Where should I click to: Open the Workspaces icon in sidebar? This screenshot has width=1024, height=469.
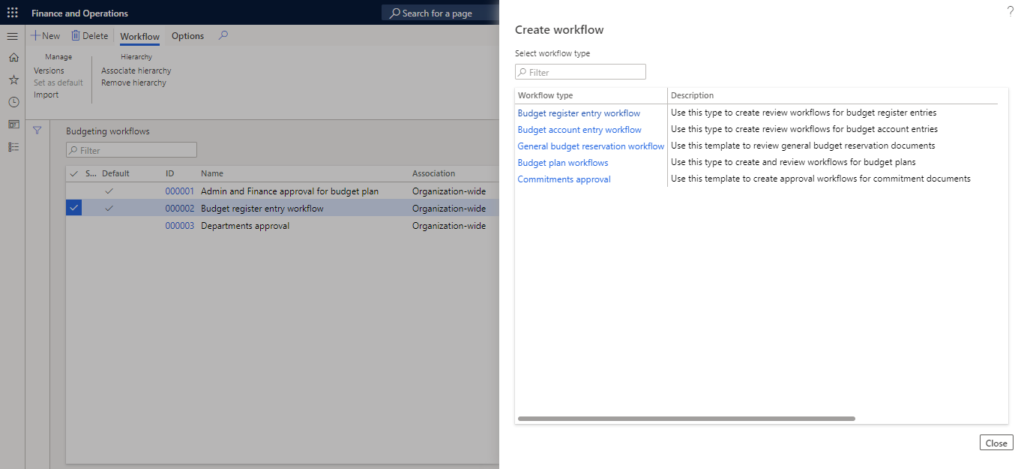13,124
